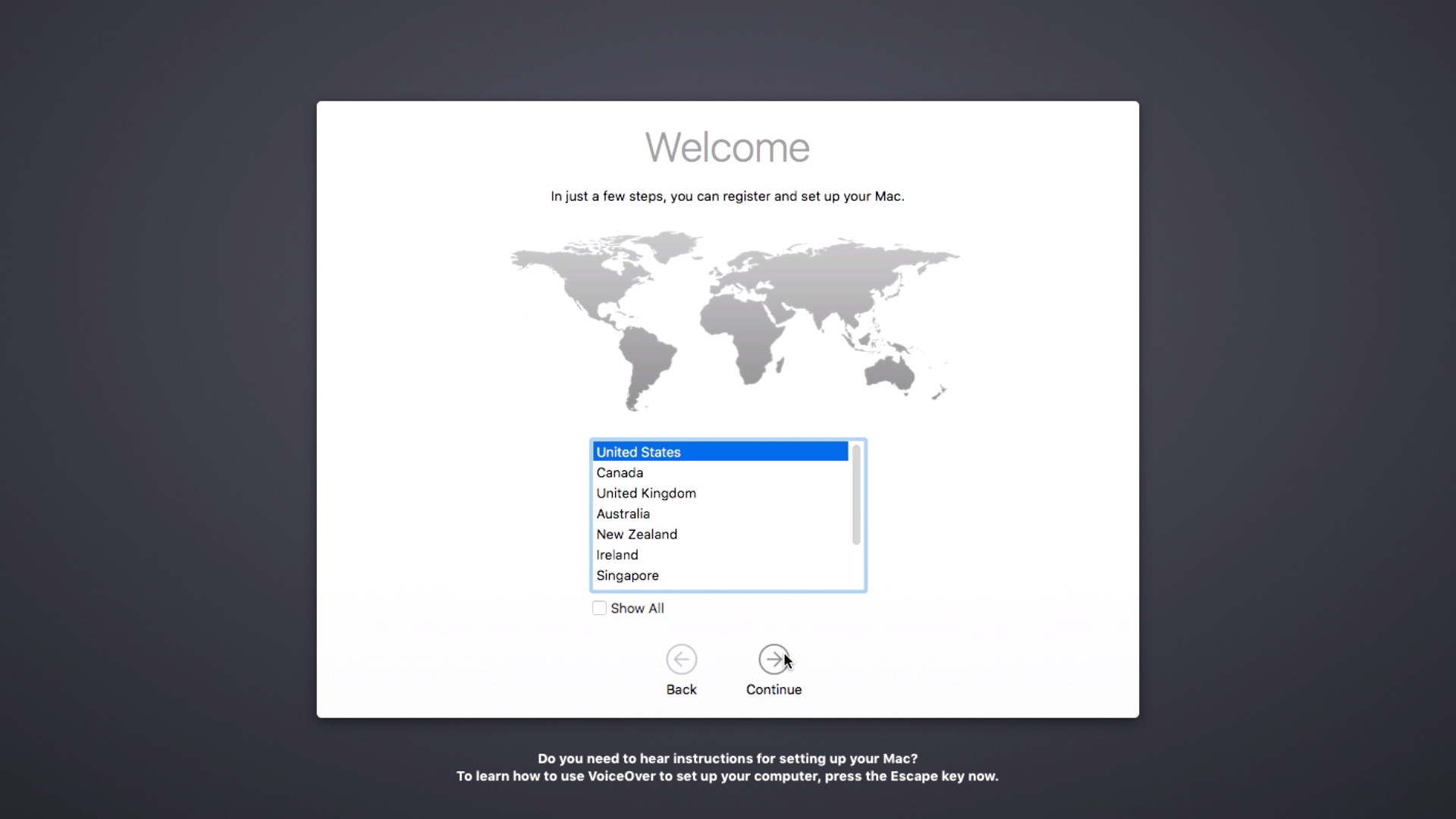The image size is (1456, 819).
Task: Select New Zealand as the country
Action: 636,534
